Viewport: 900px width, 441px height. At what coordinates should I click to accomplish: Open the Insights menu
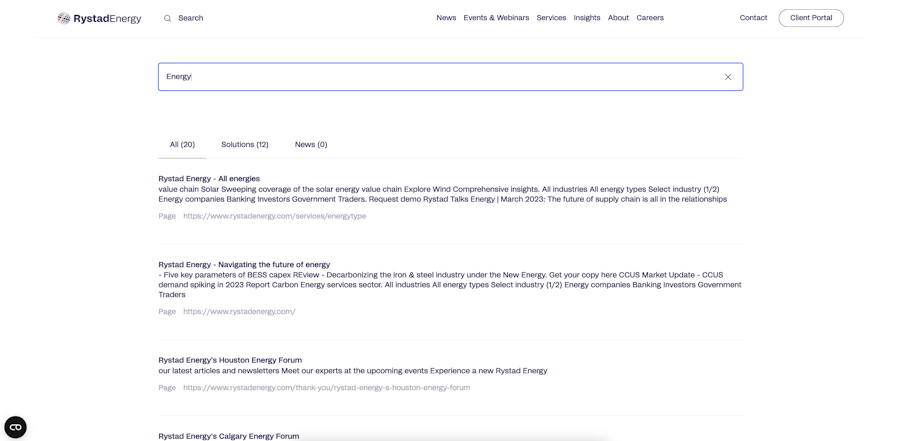(x=587, y=18)
